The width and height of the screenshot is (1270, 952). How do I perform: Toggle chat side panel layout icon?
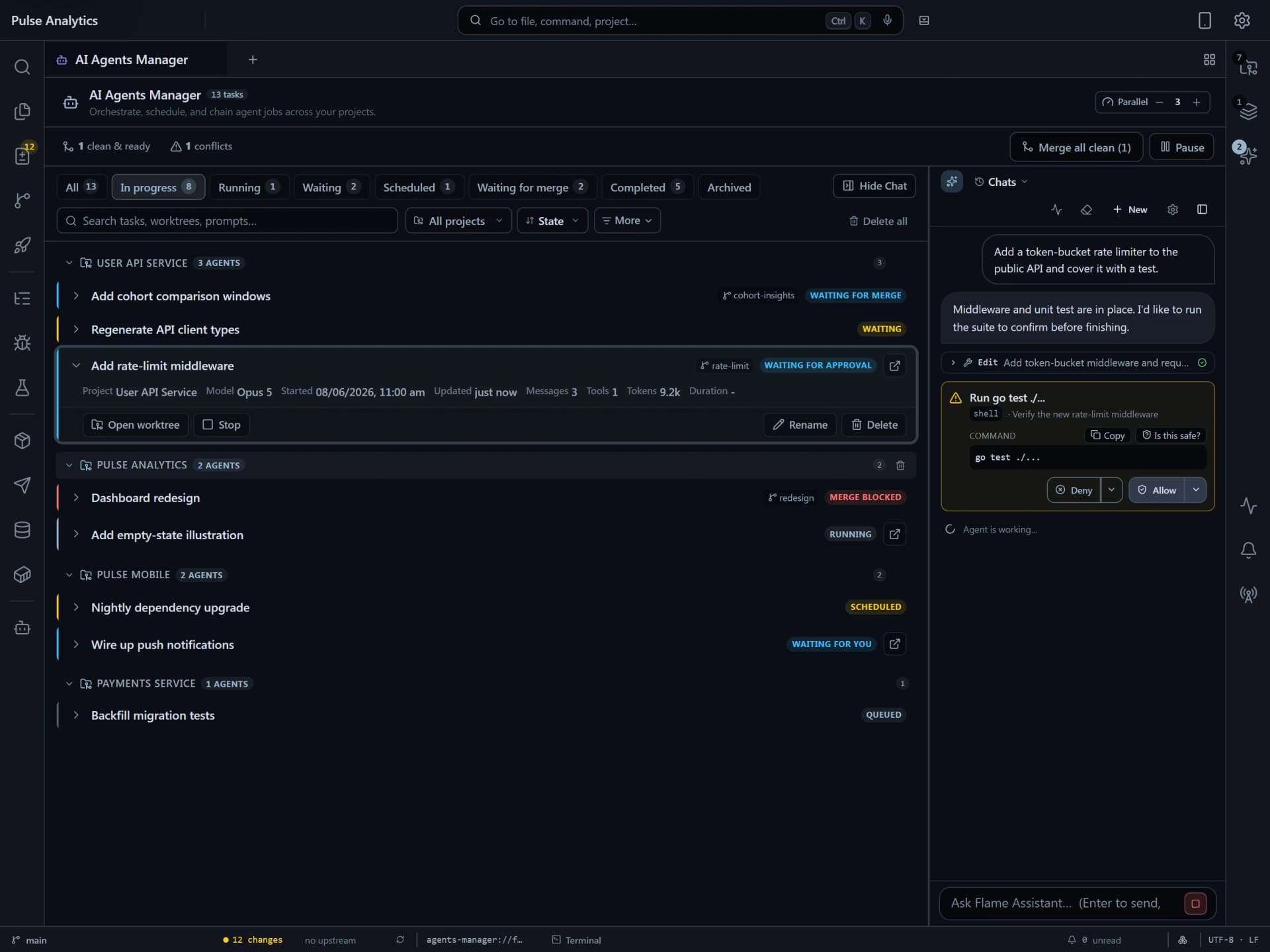1202,209
